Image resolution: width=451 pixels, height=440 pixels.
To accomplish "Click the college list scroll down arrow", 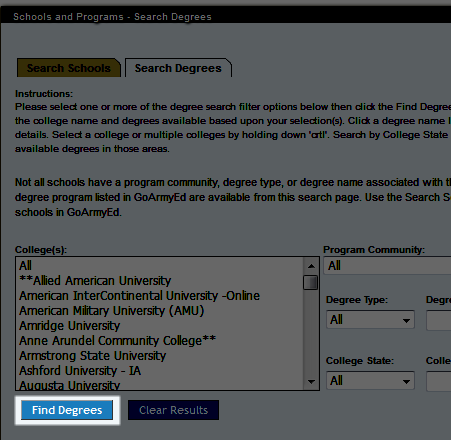I will tap(311, 382).
